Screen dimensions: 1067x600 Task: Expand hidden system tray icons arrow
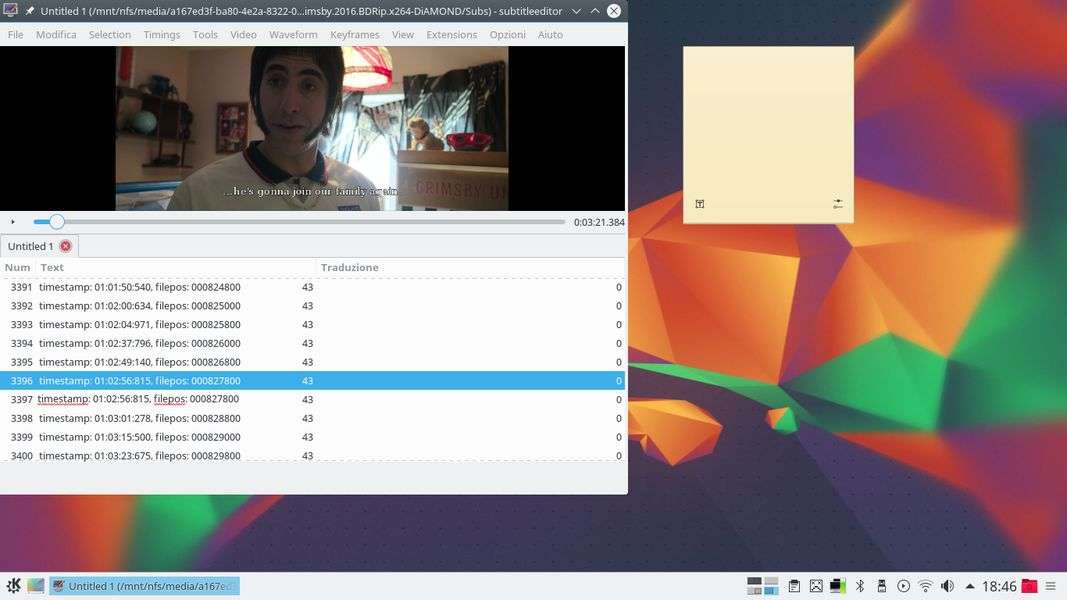(970, 586)
